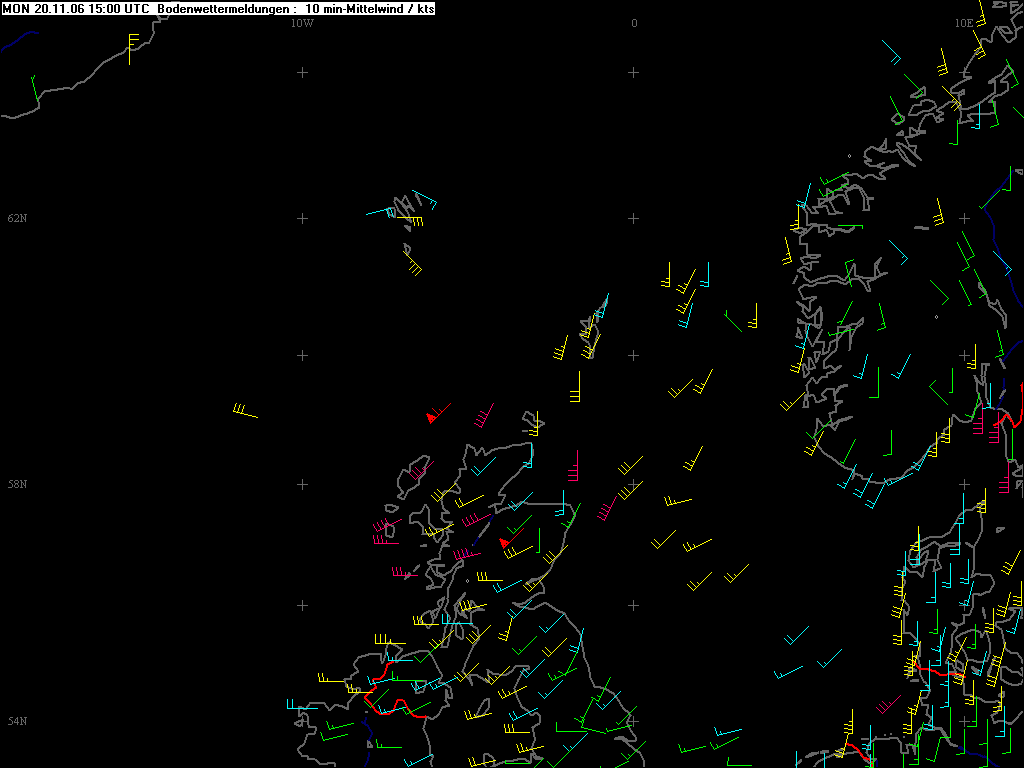1024x768 pixels.
Task: Click the 0 longitude label at the top
Action: [634, 23]
